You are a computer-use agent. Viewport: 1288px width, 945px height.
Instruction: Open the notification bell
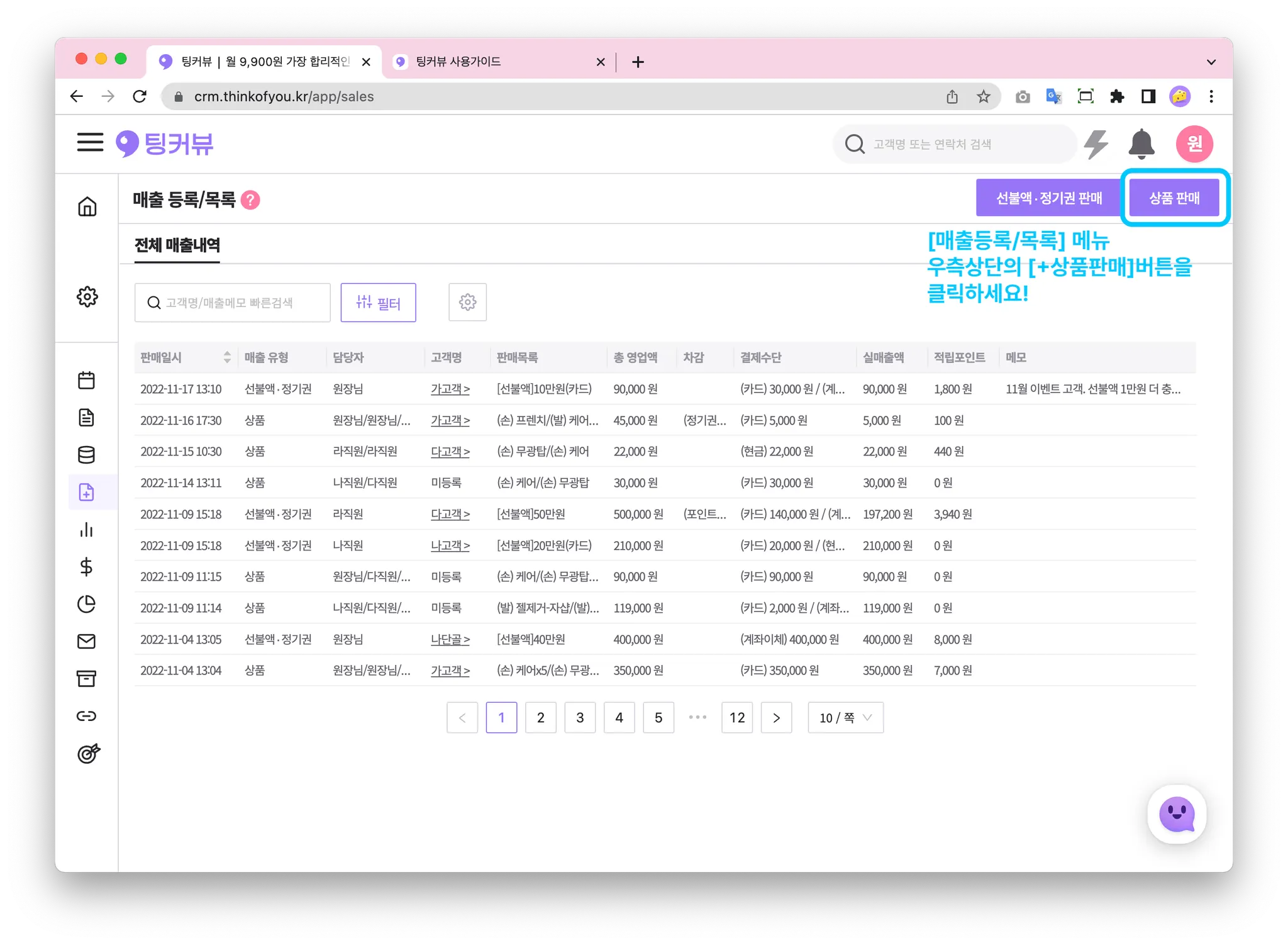click(x=1141, y=144)
